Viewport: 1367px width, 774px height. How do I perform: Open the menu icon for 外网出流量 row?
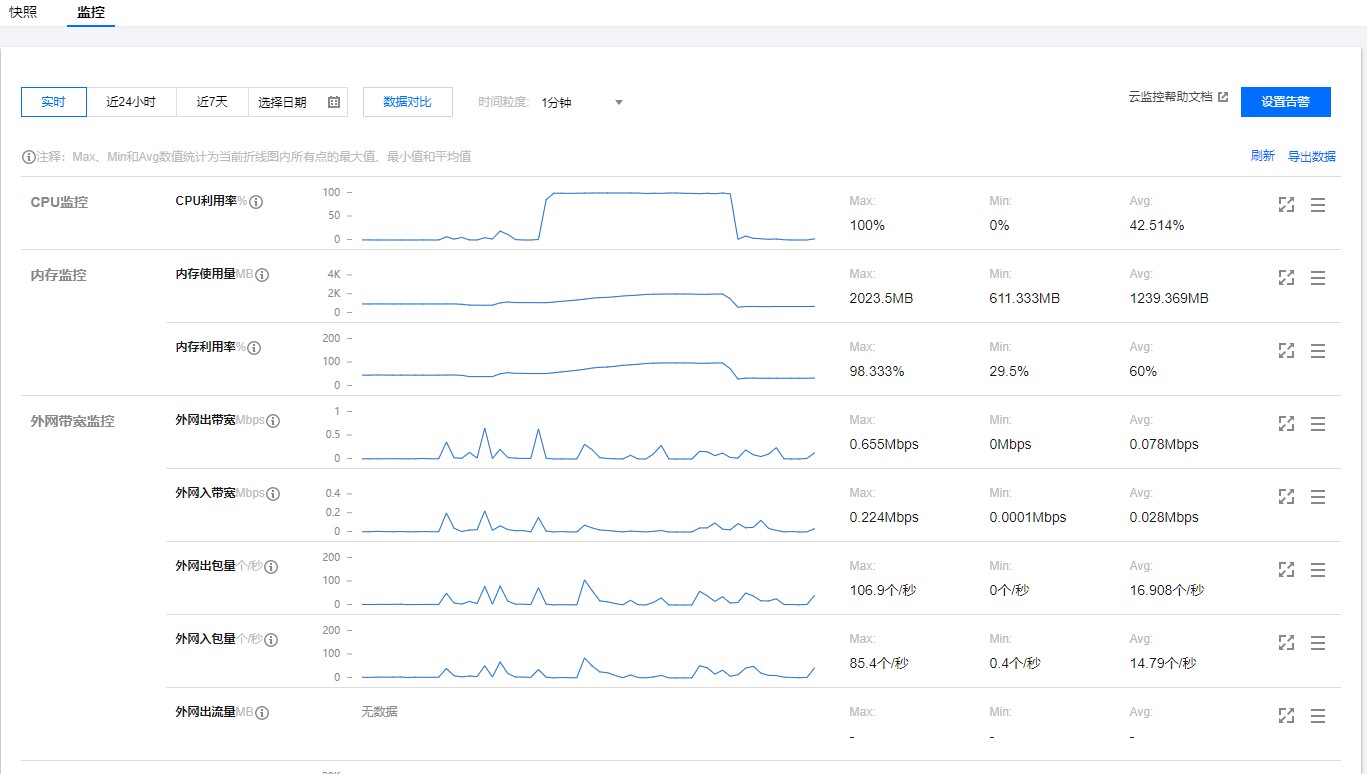tap(1318, 716)
